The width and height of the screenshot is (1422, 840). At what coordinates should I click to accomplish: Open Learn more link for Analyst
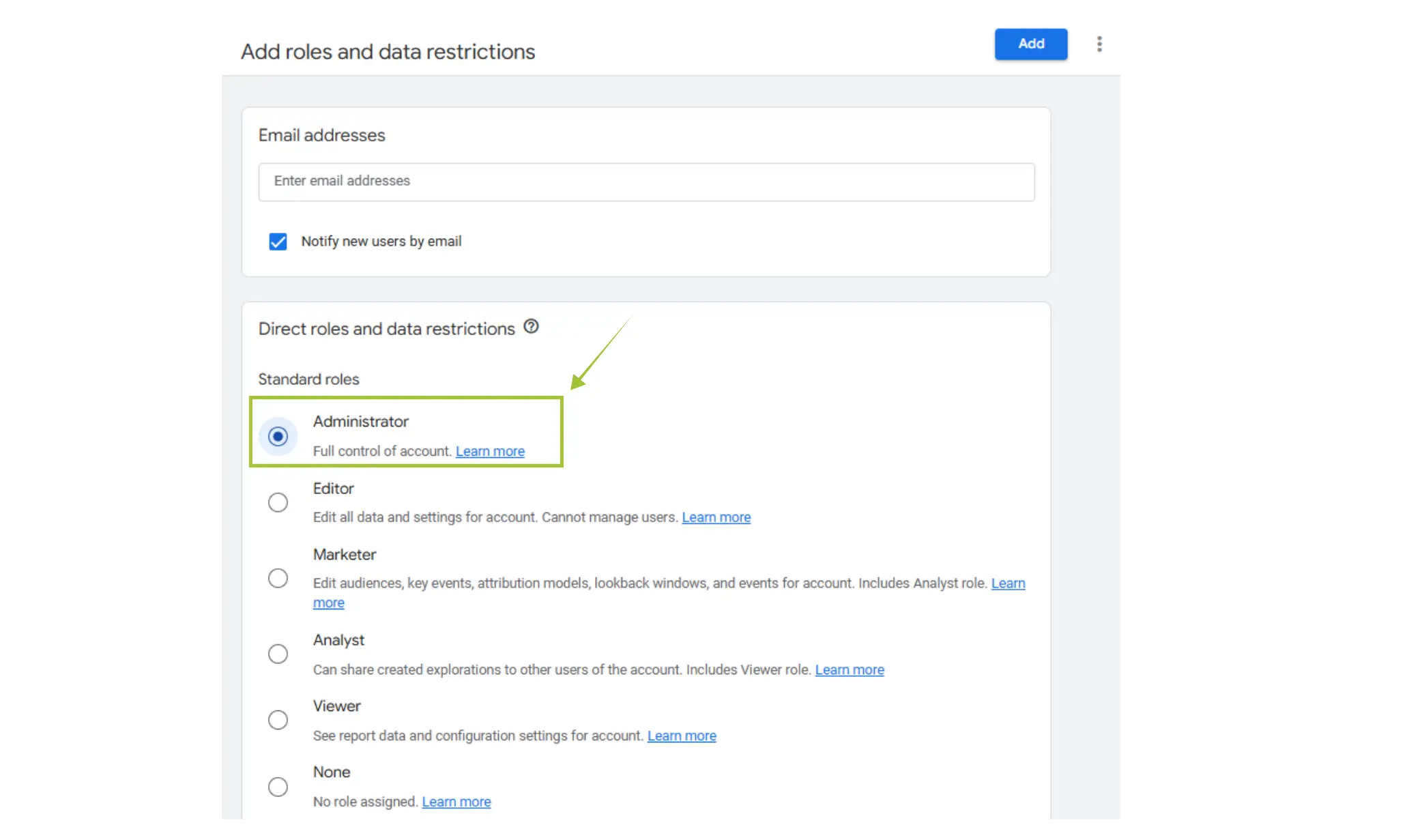coord(849,669)
